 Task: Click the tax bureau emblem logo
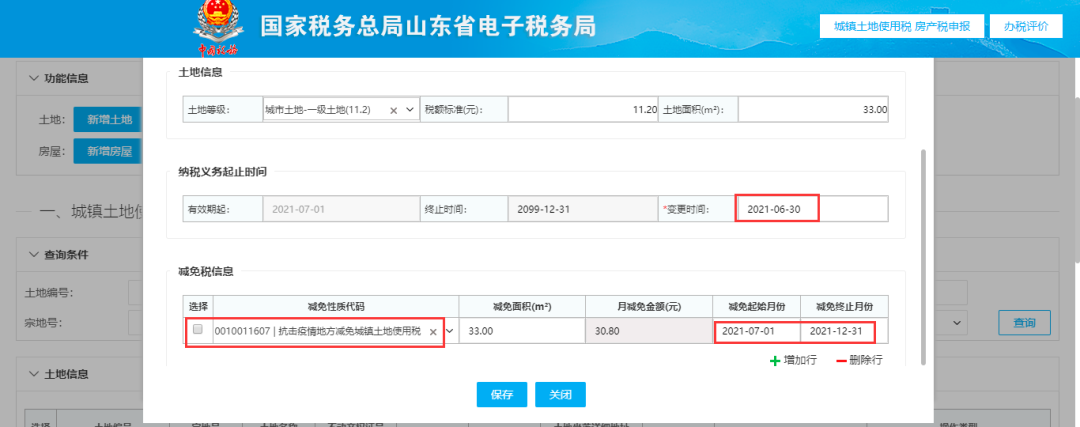click(218, 28)
